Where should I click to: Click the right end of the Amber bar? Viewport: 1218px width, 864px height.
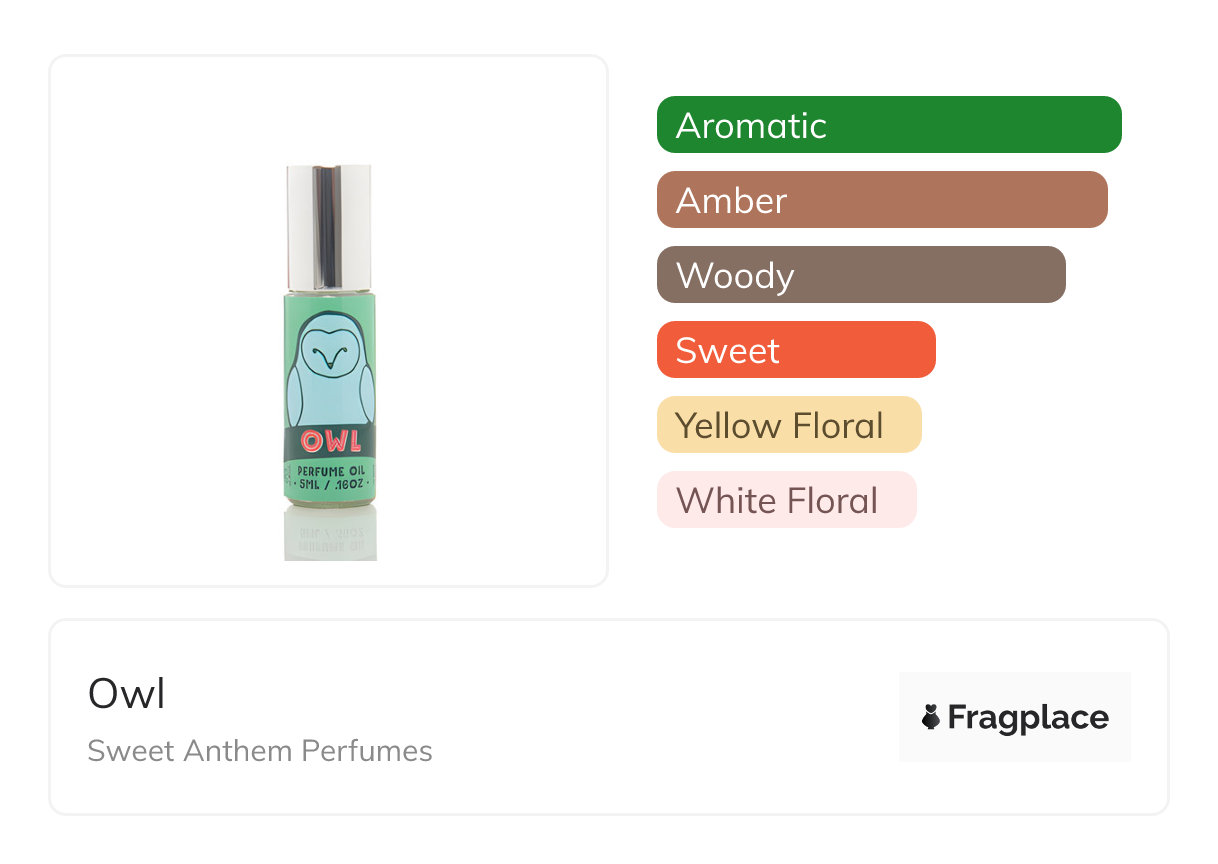click(1092, 200)
